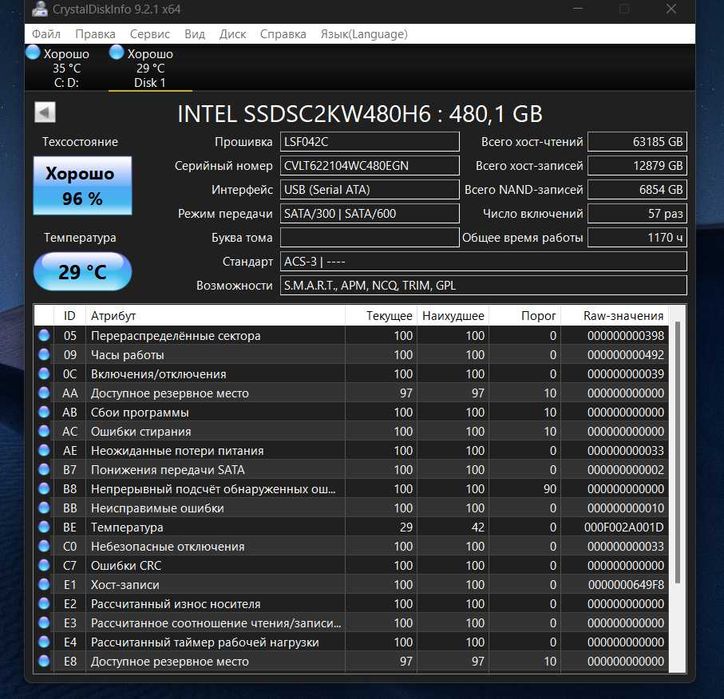Click status icon of row C0 Небезопасные отключения

pos(44,546)
